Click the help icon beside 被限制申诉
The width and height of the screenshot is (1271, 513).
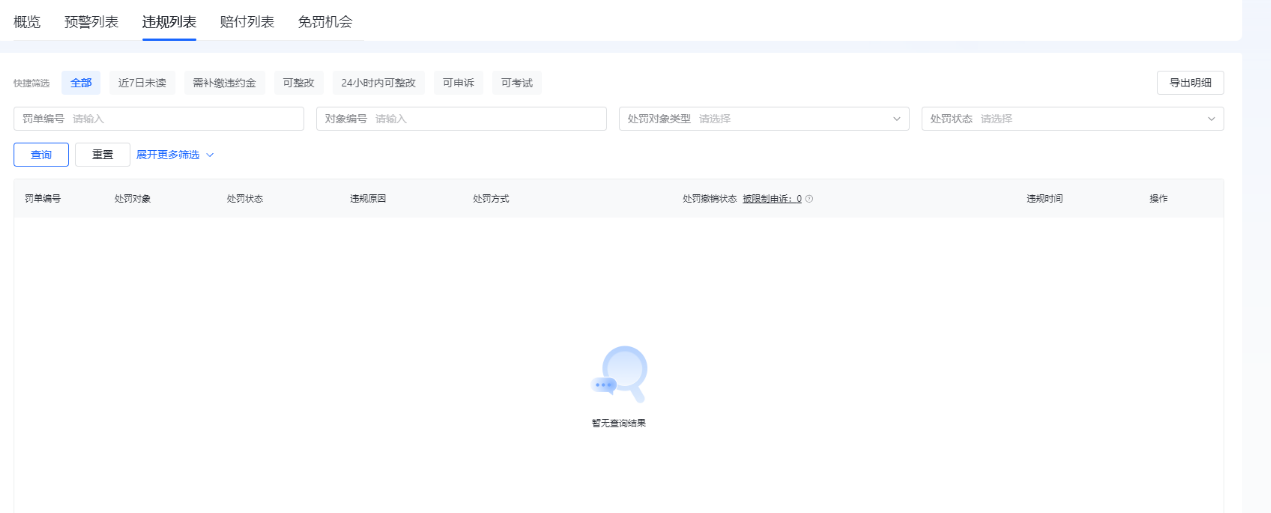coord(809,199)
